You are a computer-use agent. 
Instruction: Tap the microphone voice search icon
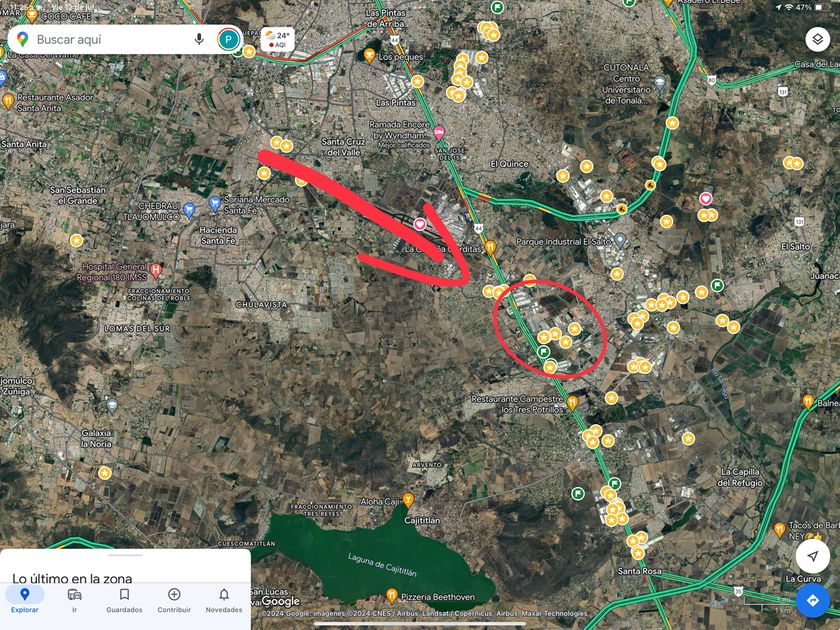click(x=199, y=39)
